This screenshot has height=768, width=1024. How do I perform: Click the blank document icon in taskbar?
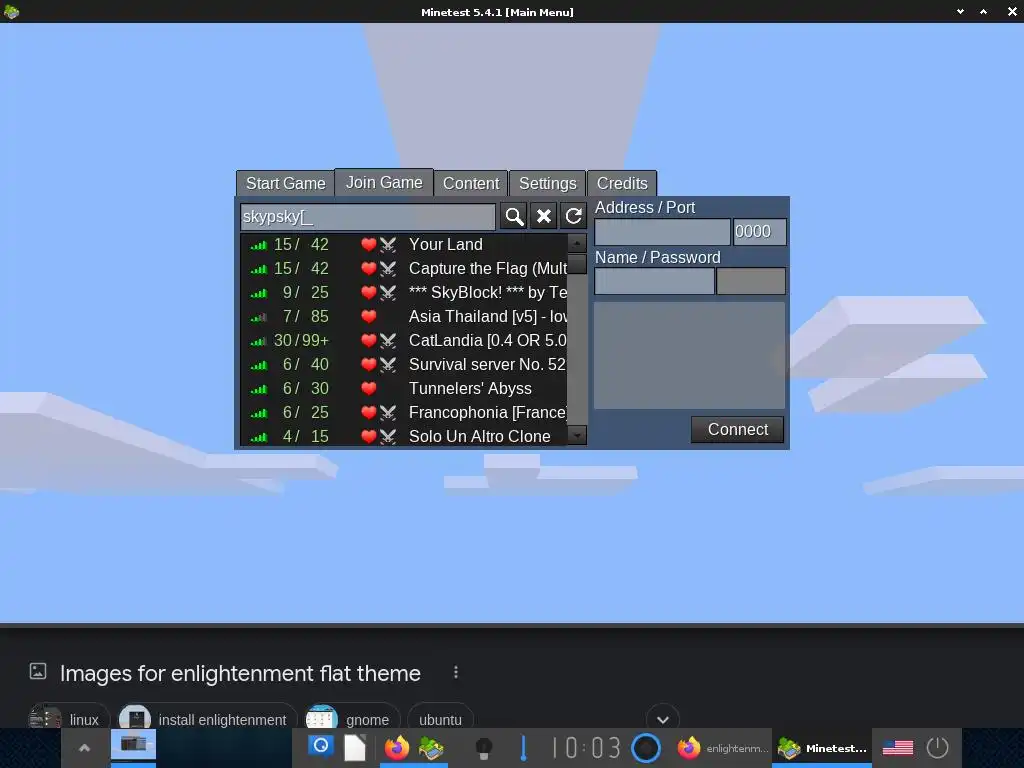tap(355, 748)
